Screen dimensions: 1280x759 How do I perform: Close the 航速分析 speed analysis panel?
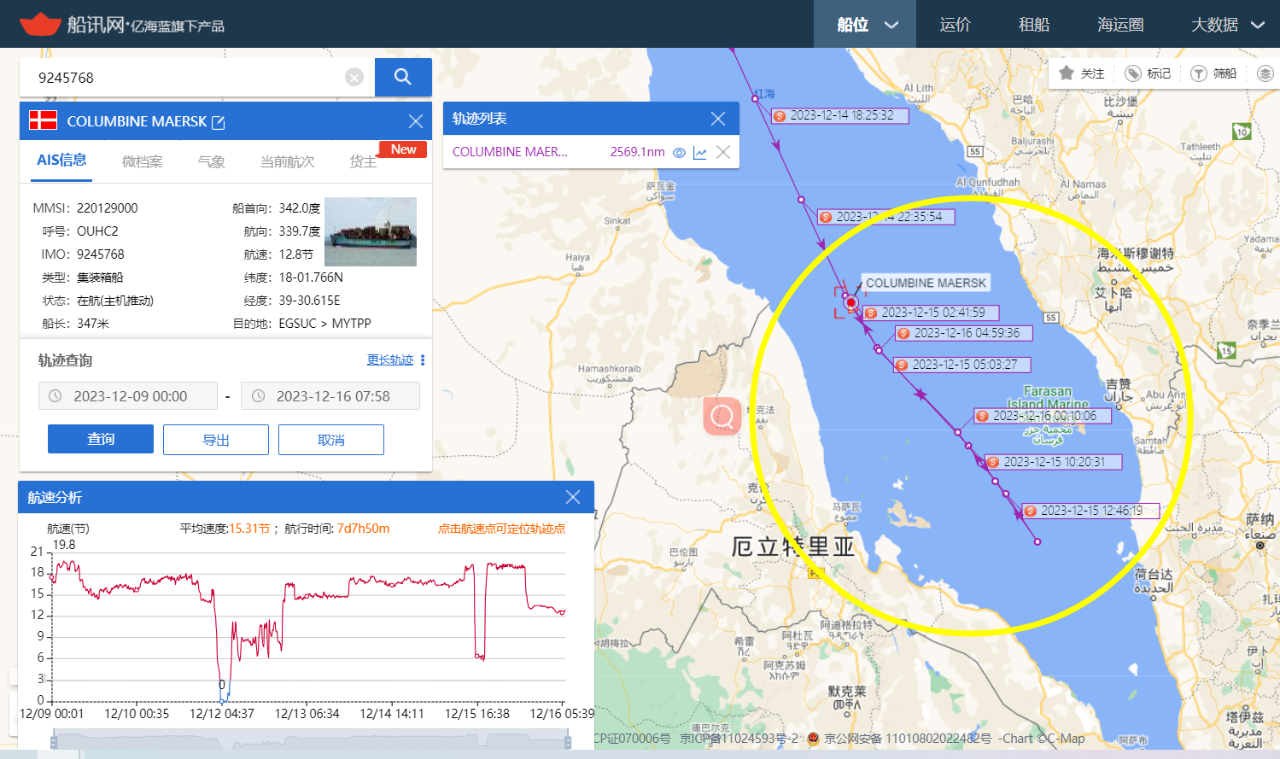pyautogui.click(x=573, y=497)
